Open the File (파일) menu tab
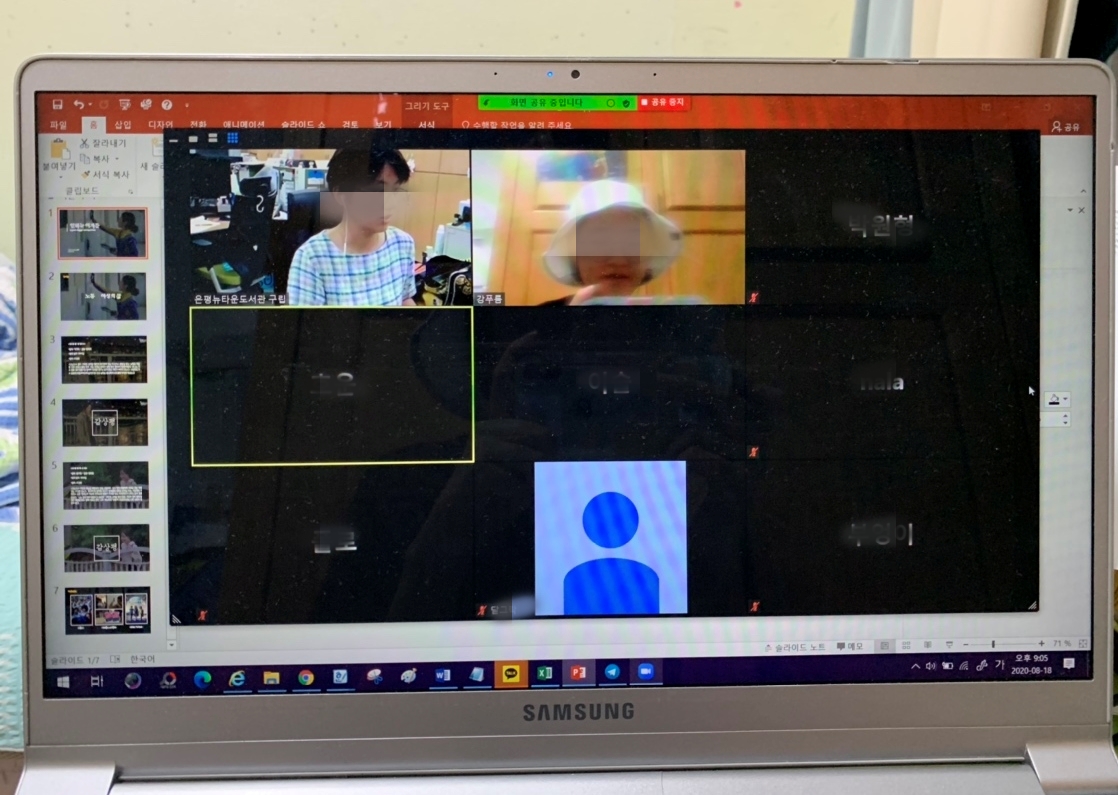This screenshot has height=795, width=1118. click(x=58, y=125)
